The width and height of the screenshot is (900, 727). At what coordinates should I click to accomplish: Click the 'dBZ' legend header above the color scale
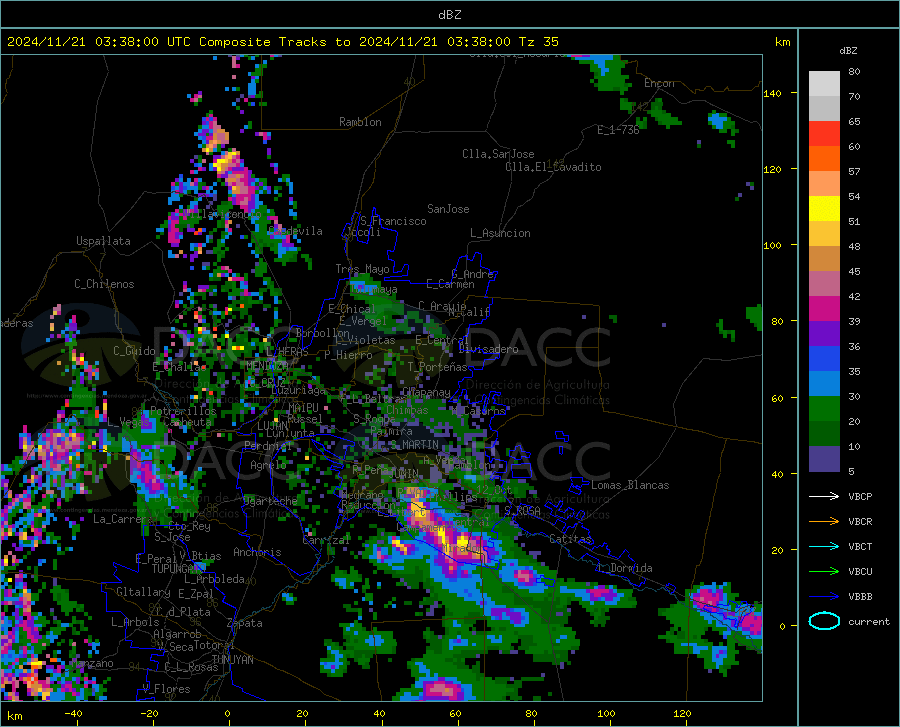(x=848, y=50)
